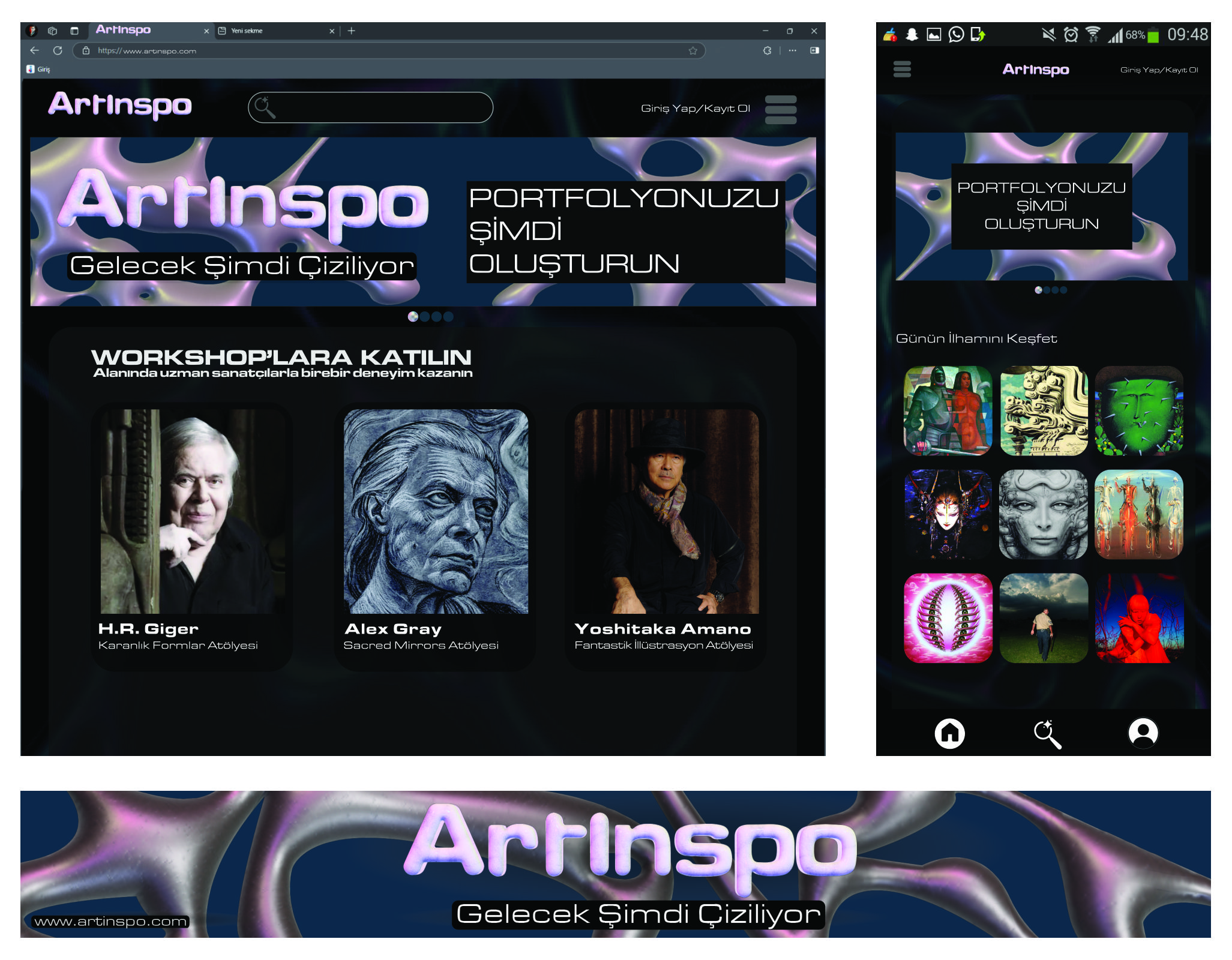Click the browser refresh icon
Image resolution: width=1232 pixels, height=960 pixels.
tap(58, 50)
